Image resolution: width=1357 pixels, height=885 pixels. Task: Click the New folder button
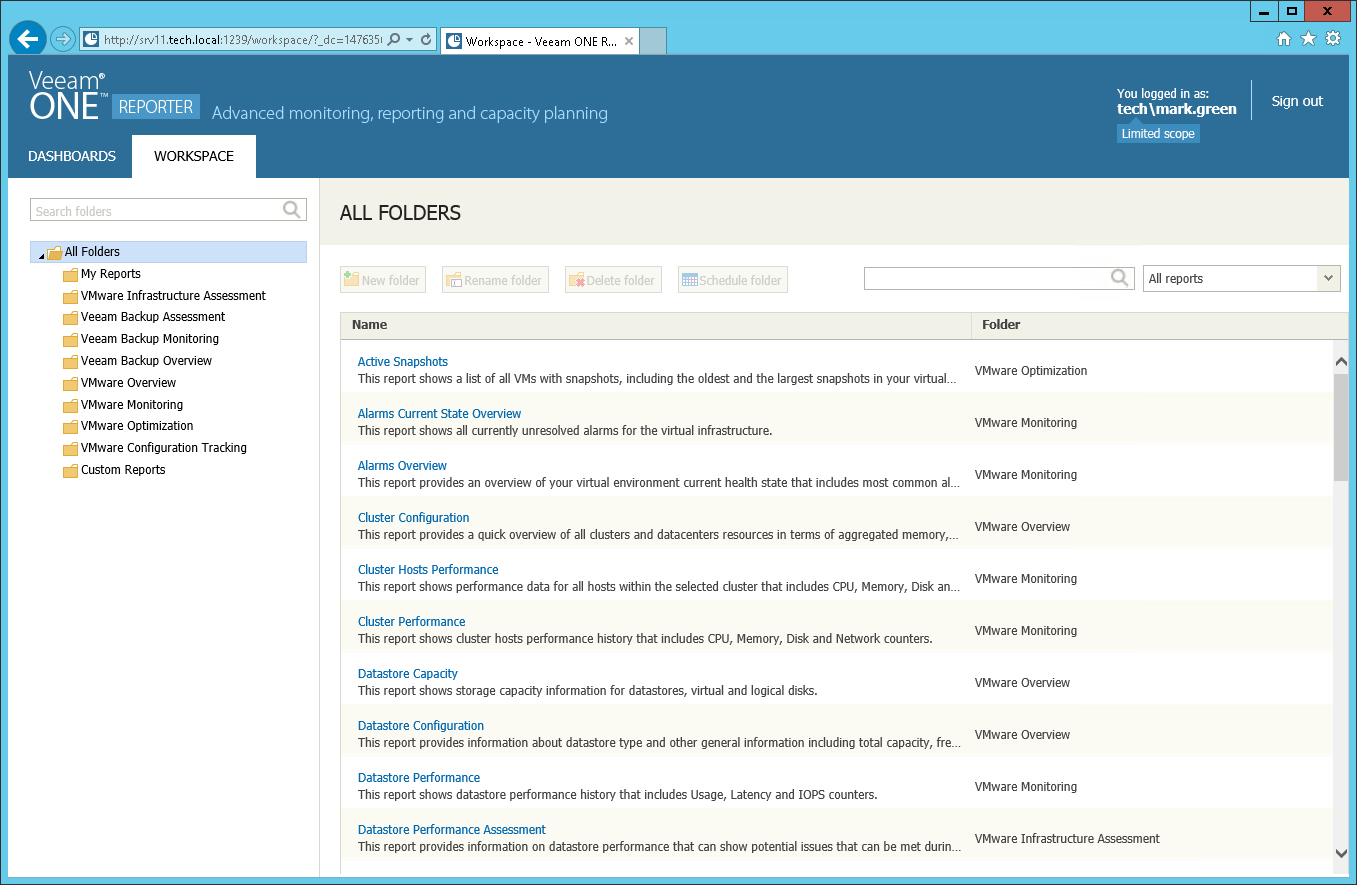(x=383, y=280)
